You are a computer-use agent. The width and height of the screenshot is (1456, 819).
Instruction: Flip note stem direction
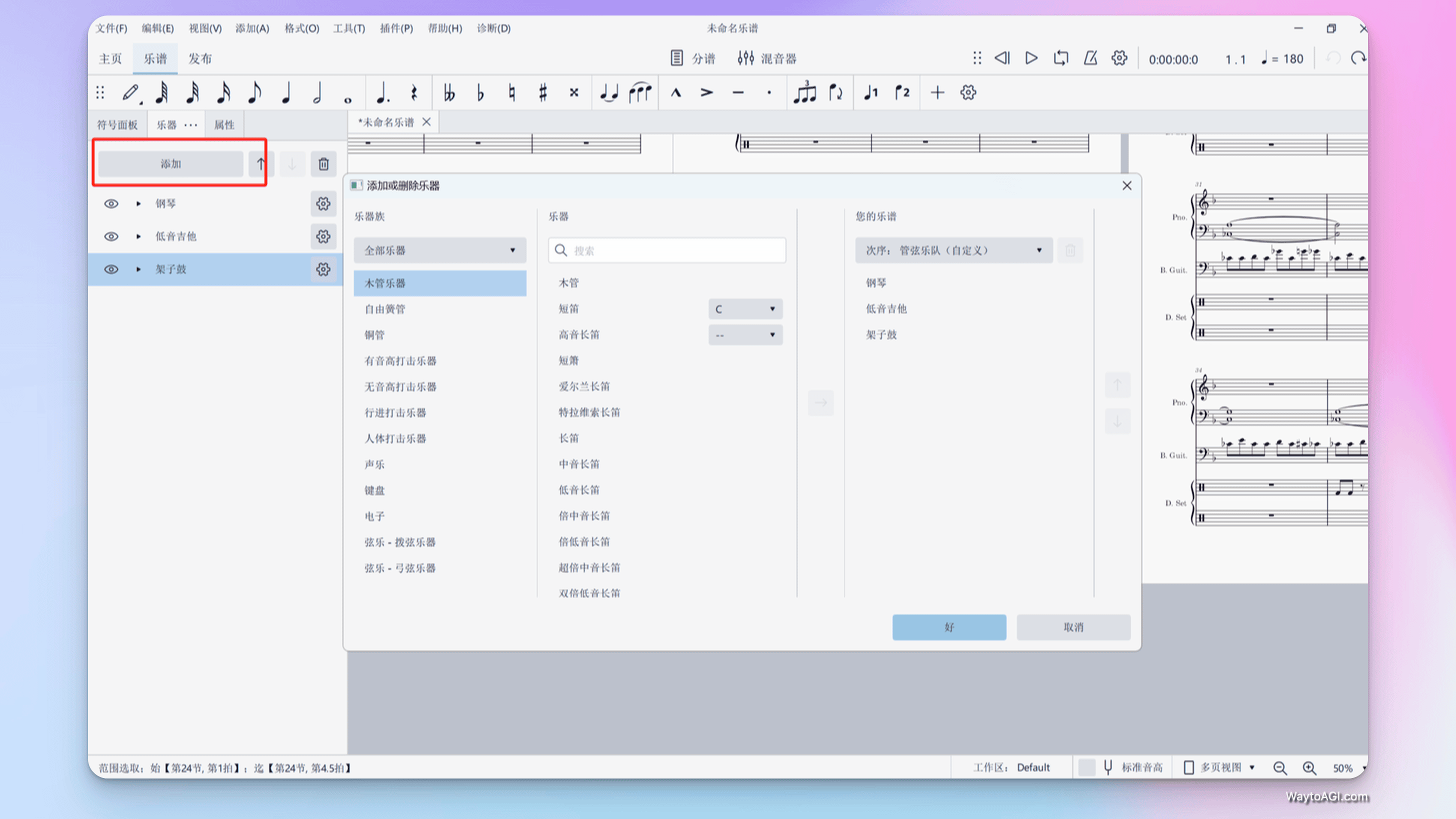tap(835, 92)
